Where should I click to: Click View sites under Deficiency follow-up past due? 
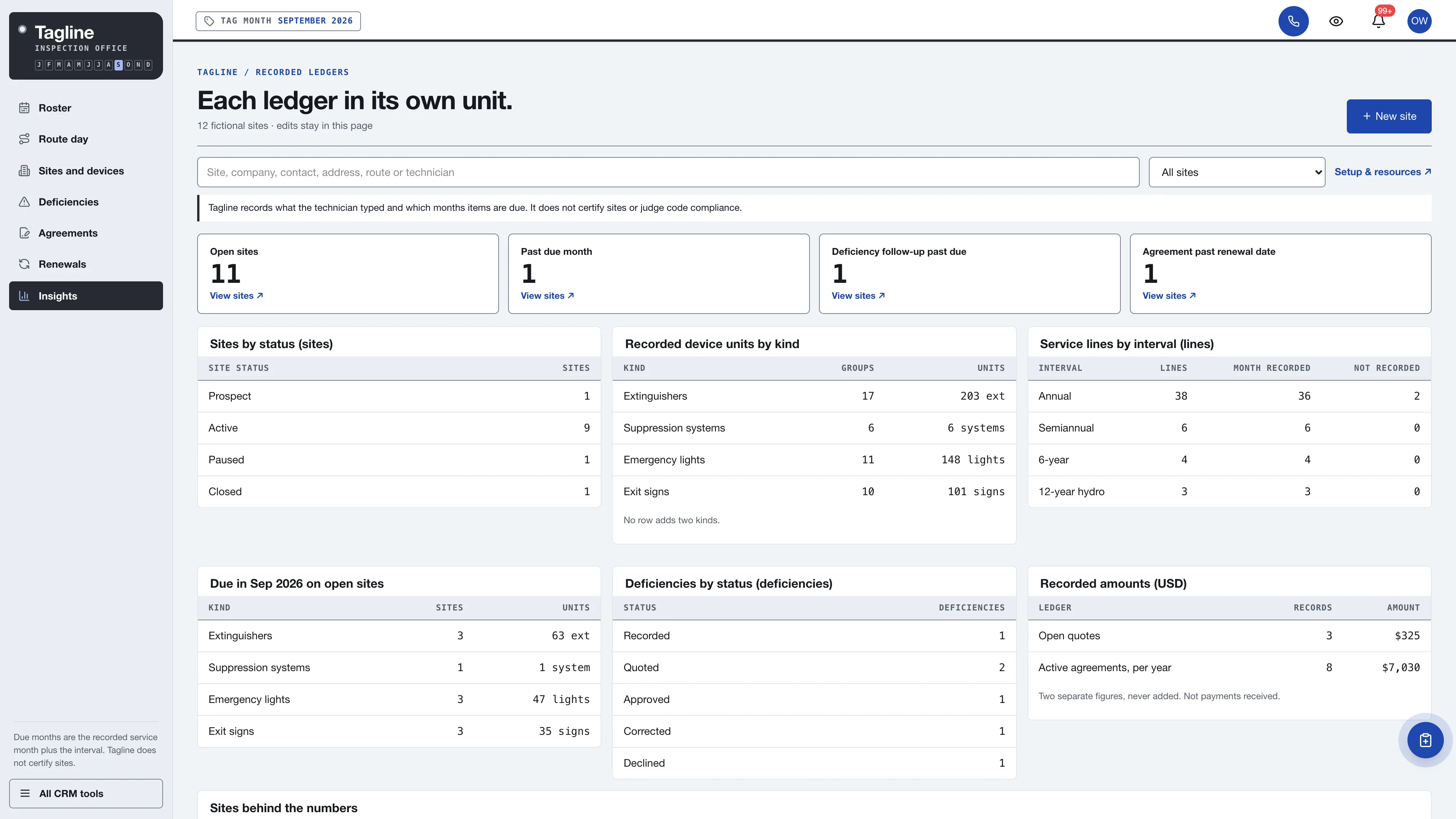point(858,296)
